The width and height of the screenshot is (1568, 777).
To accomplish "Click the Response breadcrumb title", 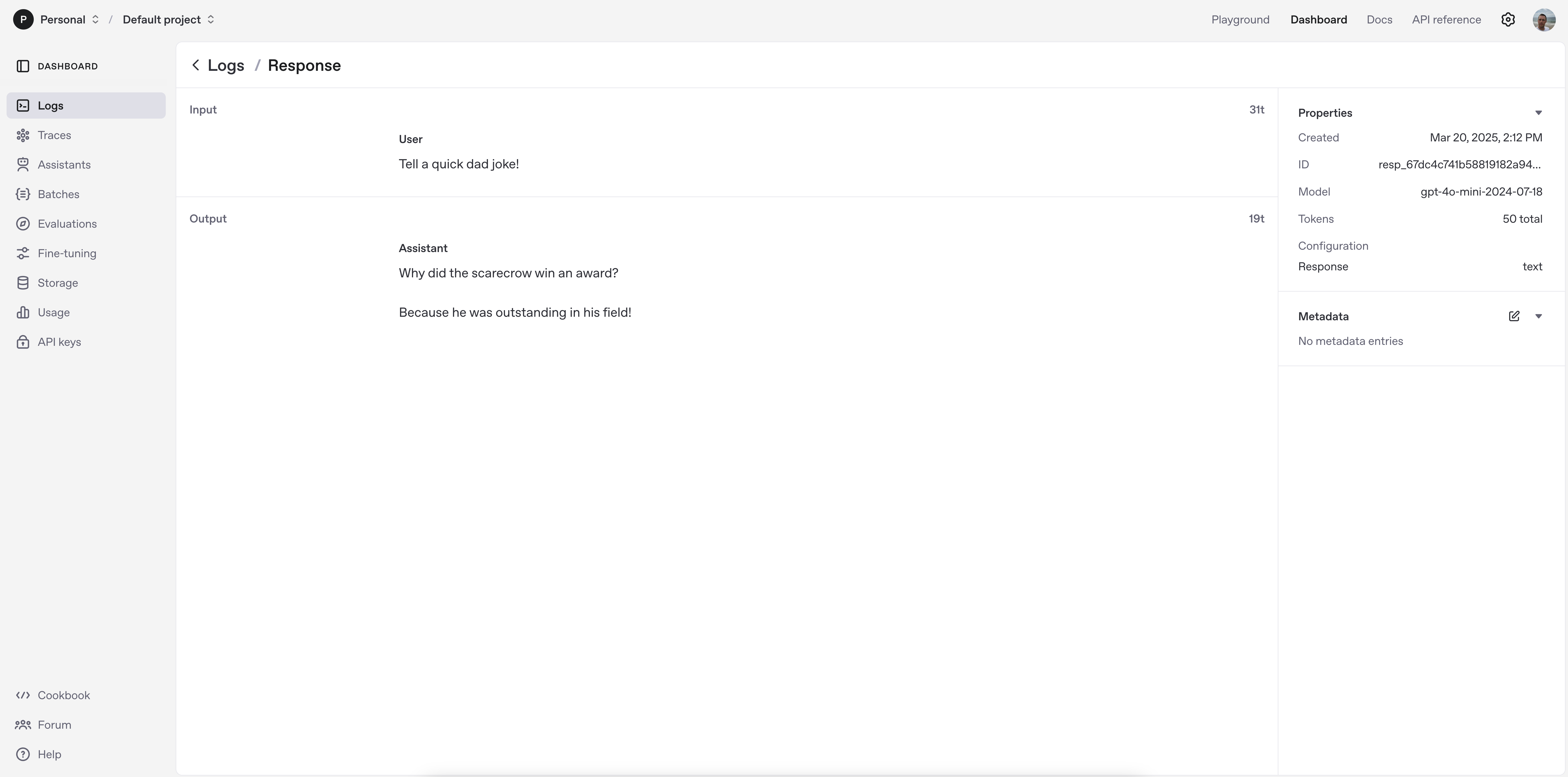I will (x=304, y=65).
